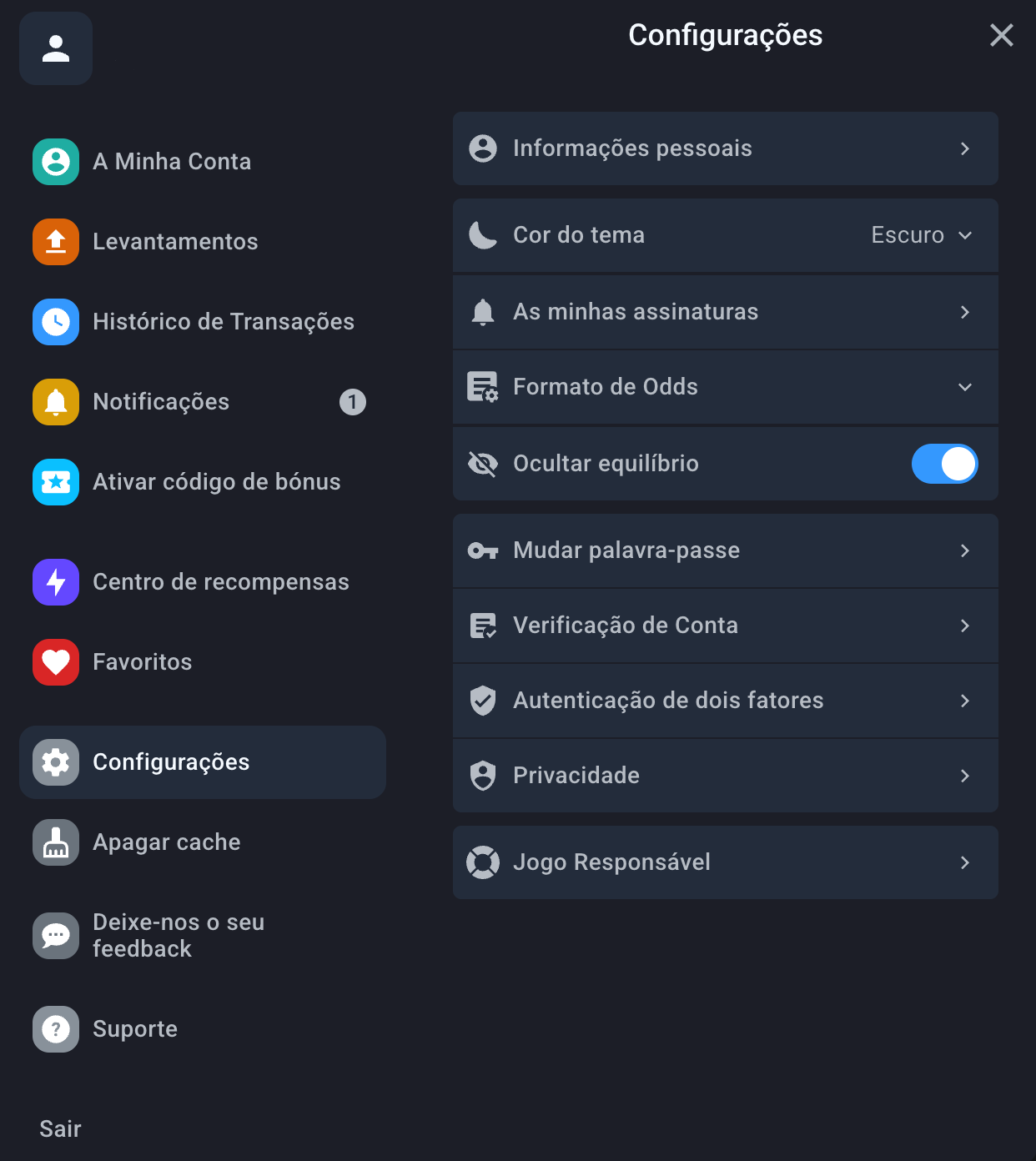This screenshot has height=1161, width=1036.
Task: Click the Histórico de Transações clock icon
Action: click(x=55, y=322)
